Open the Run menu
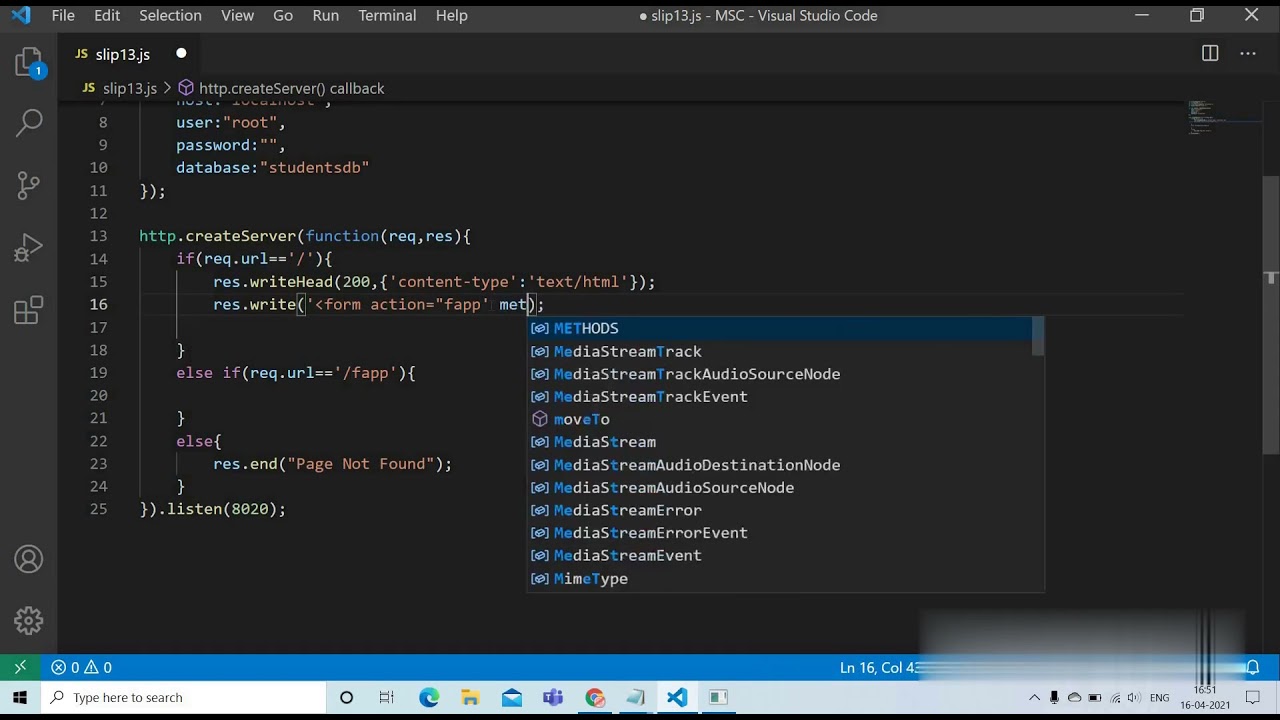Screen dimensions: 1280x720 [x=325, y=15]
